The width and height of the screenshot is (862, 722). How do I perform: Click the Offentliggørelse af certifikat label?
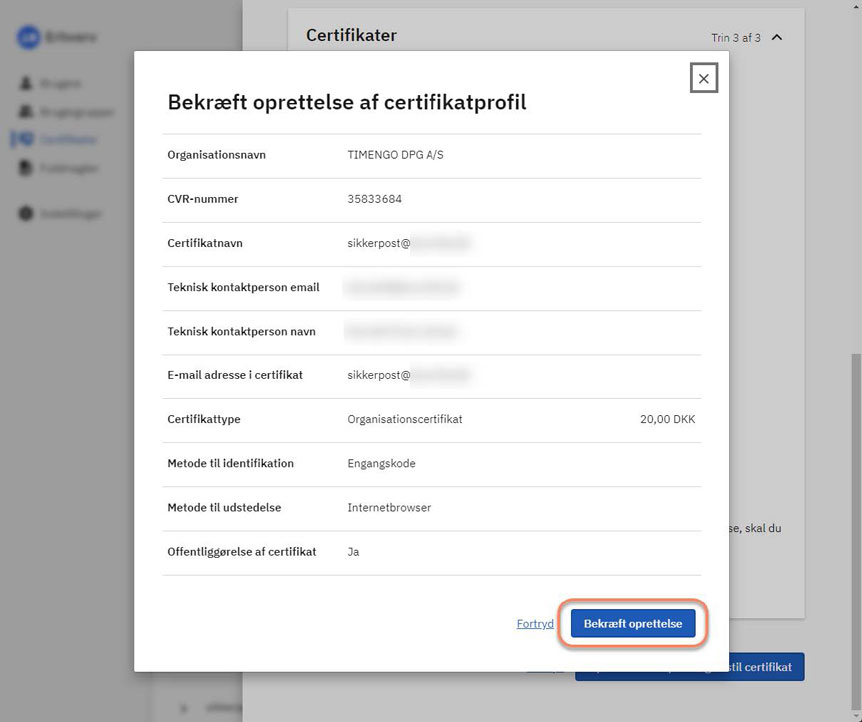[x=242, y=552]
